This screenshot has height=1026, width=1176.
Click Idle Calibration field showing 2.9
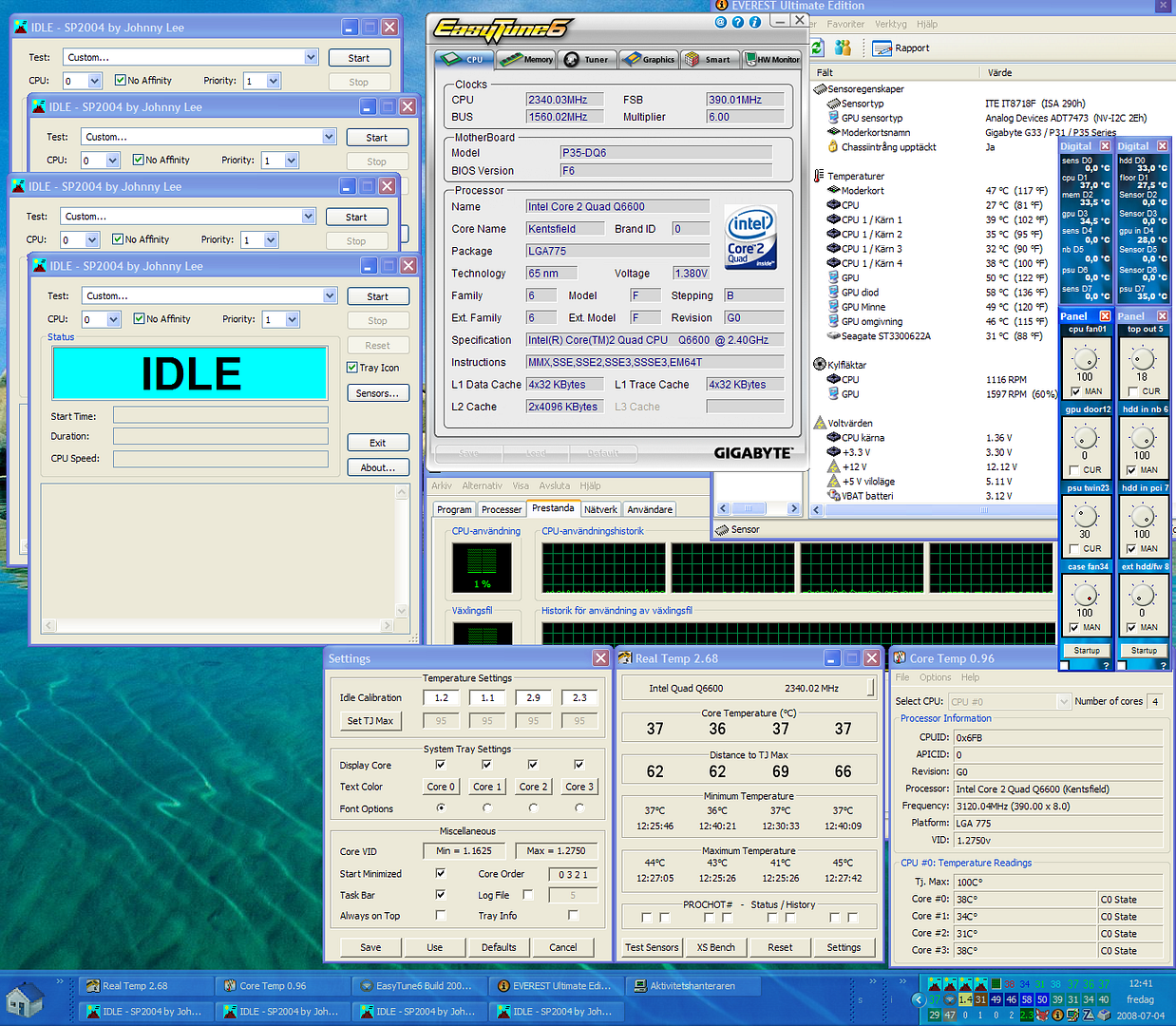coord(534,697)
